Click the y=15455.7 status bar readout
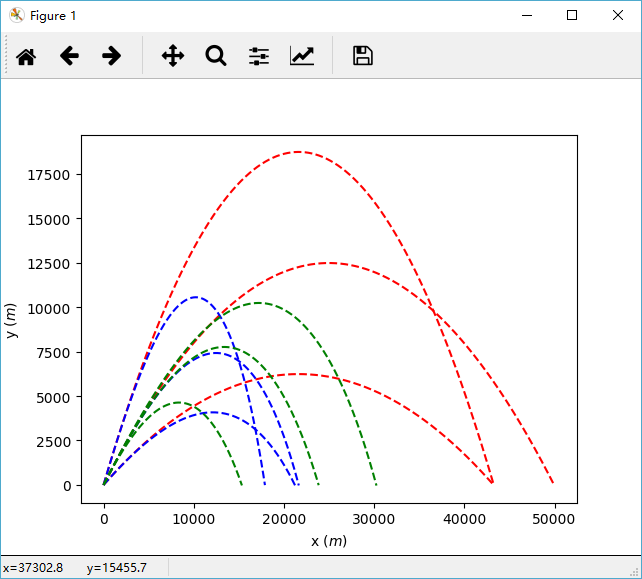 click(x=117, y=568)
